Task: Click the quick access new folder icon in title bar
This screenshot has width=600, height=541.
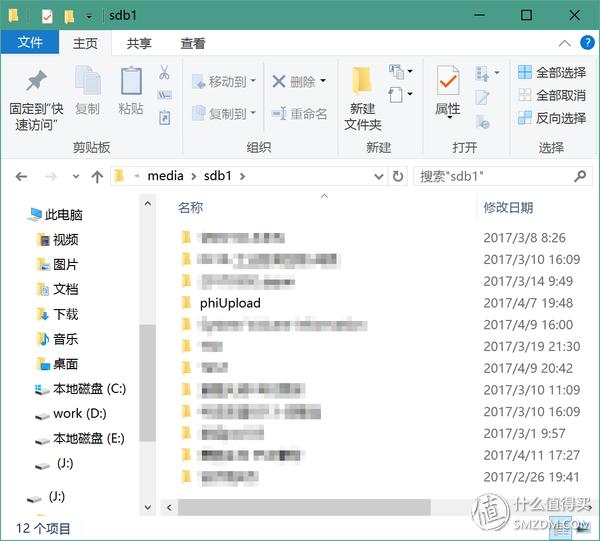Action: 69,16
